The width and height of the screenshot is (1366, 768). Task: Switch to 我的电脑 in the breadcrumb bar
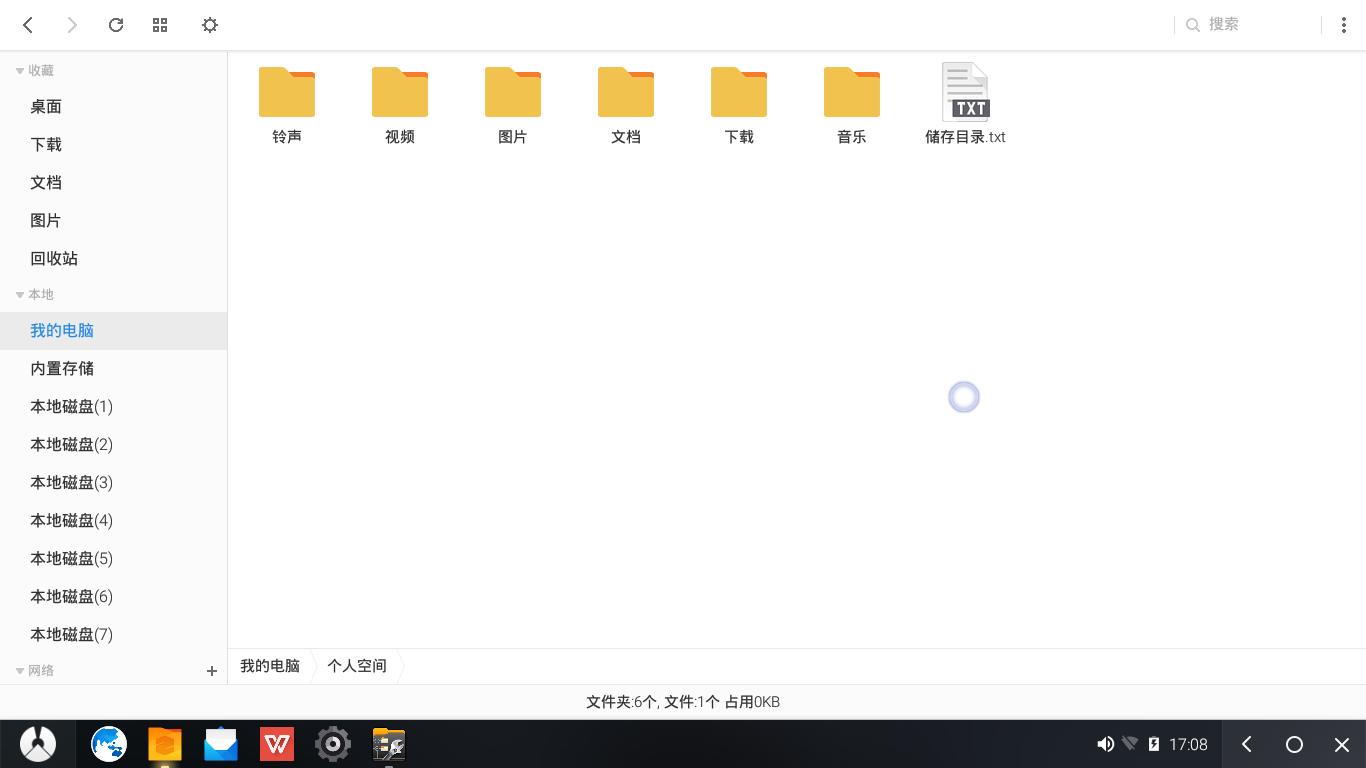[268, 665]
